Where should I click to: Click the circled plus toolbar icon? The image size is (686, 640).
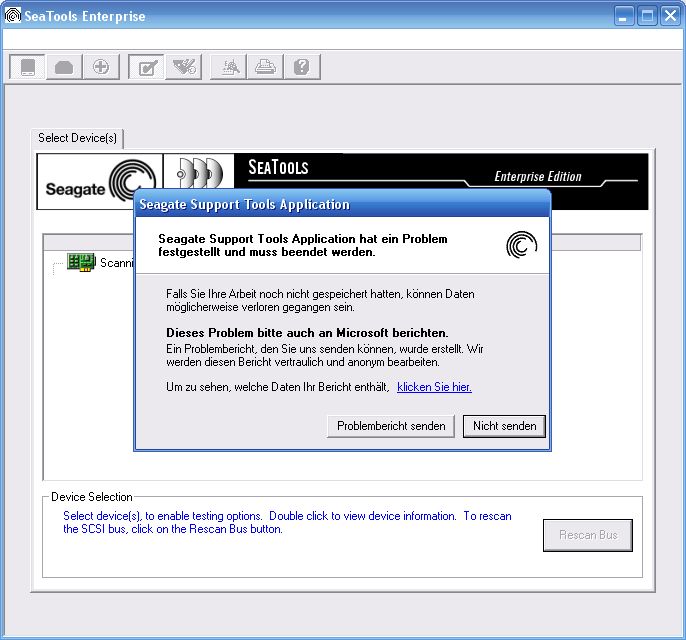coord(101,67)
